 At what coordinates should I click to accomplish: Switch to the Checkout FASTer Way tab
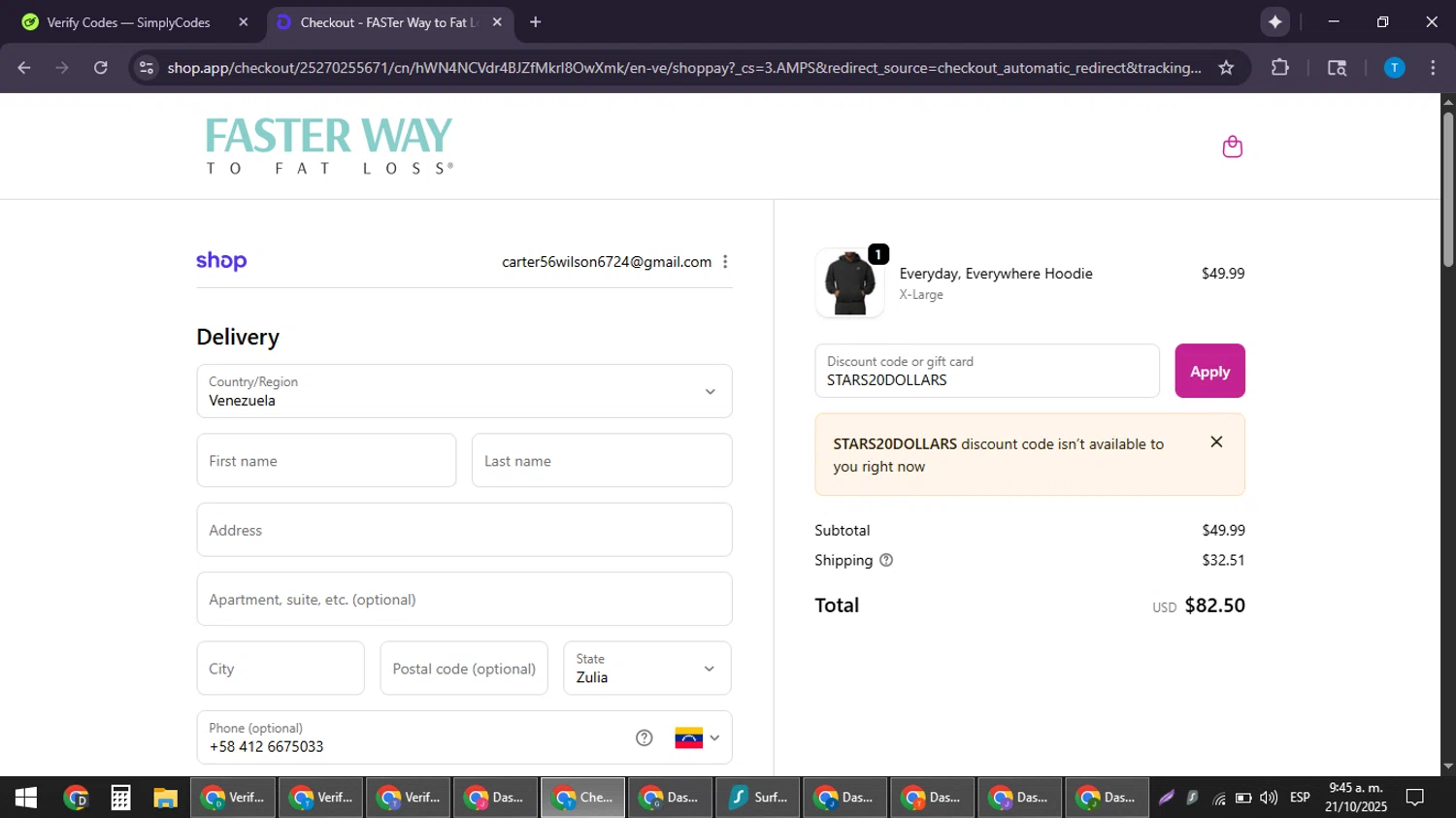389,22
